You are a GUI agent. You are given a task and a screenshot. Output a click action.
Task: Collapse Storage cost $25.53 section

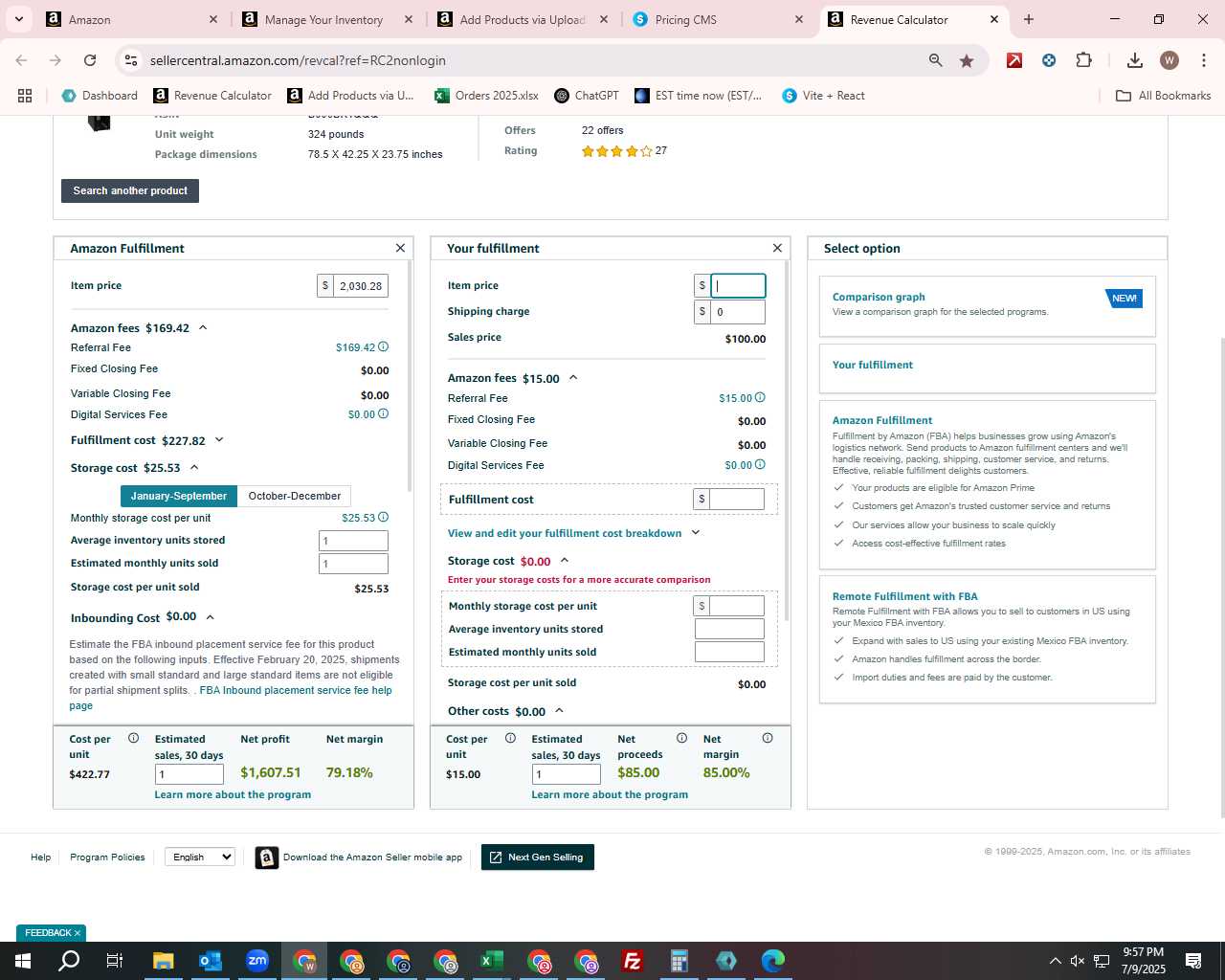[194, 467]
